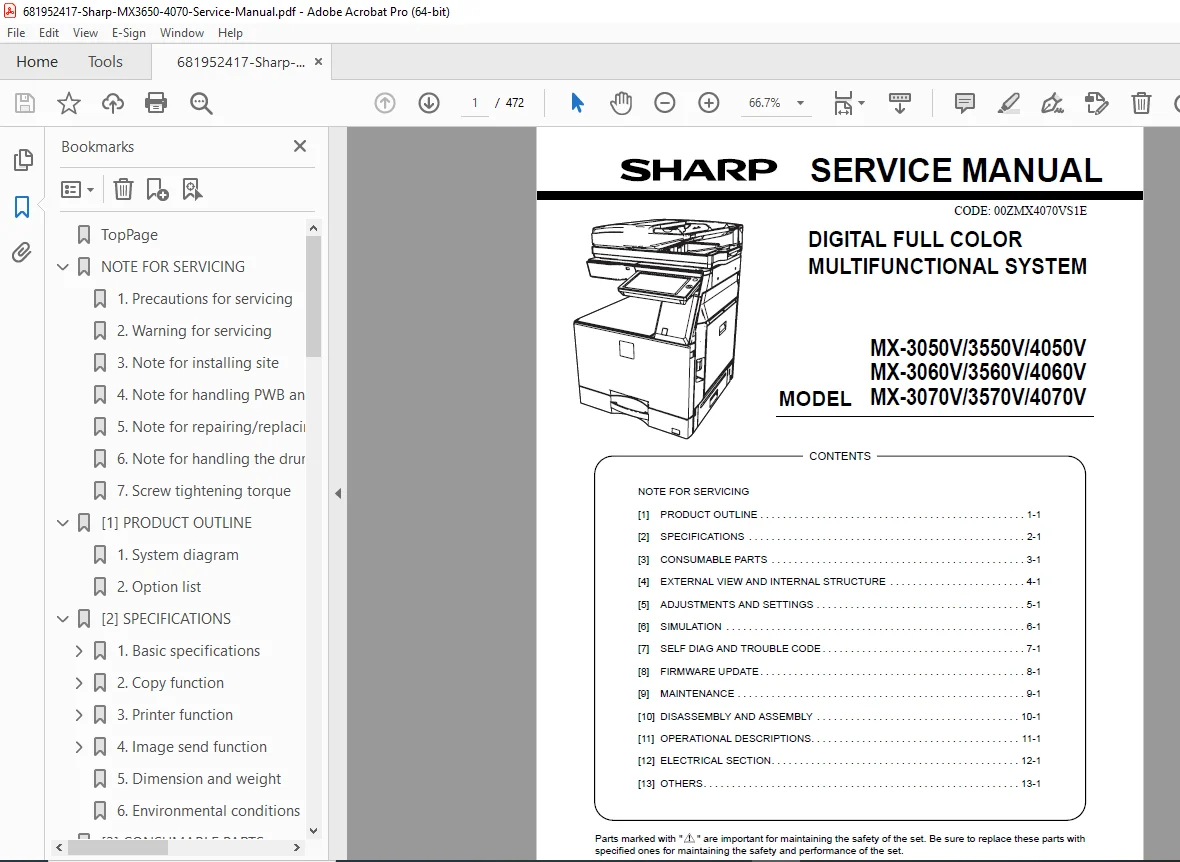1180x862 pixels.
Task: Open the Attachments paperclip panel
Action: coord(22,252)
